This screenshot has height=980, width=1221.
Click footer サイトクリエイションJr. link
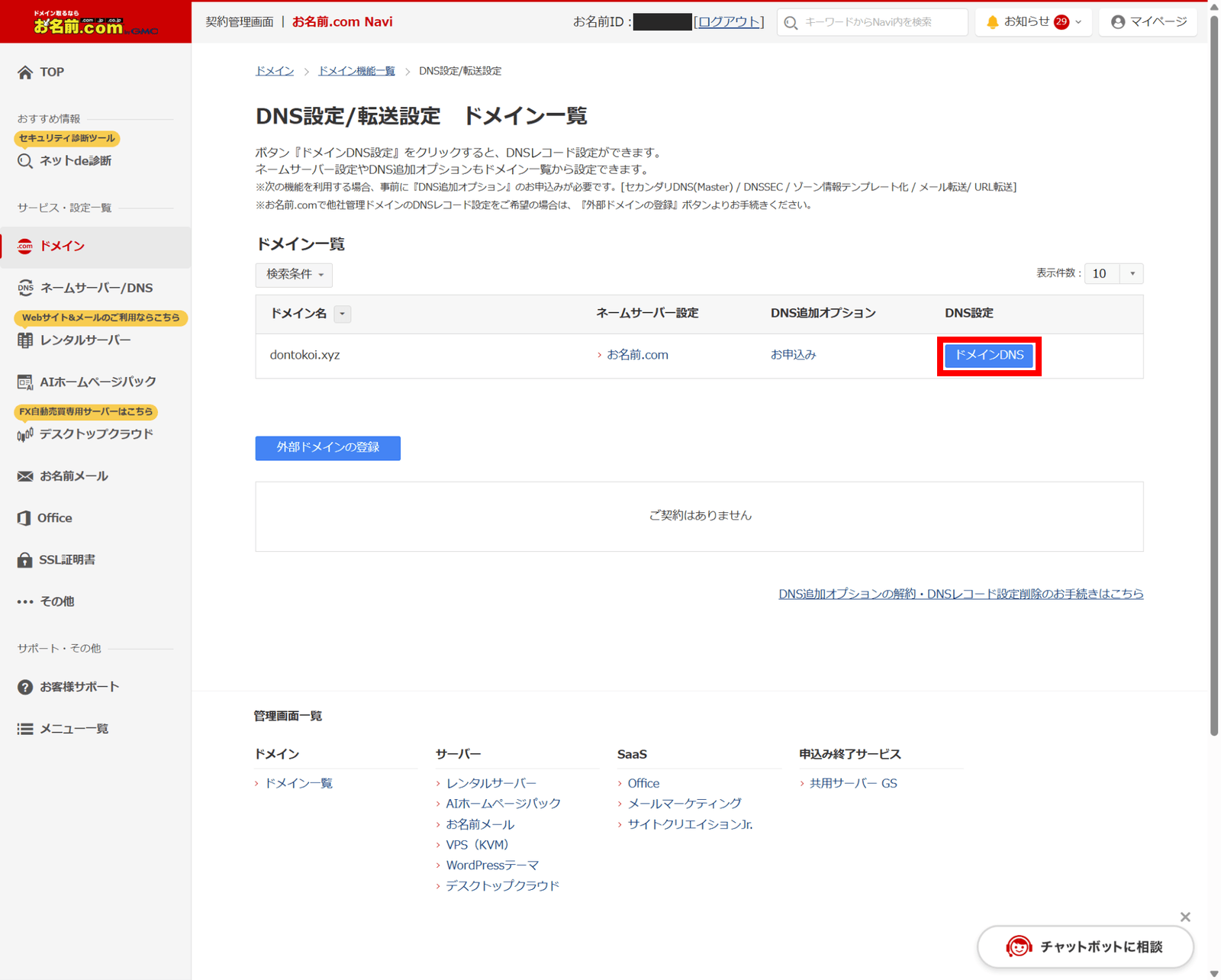[x=690, y=824]
